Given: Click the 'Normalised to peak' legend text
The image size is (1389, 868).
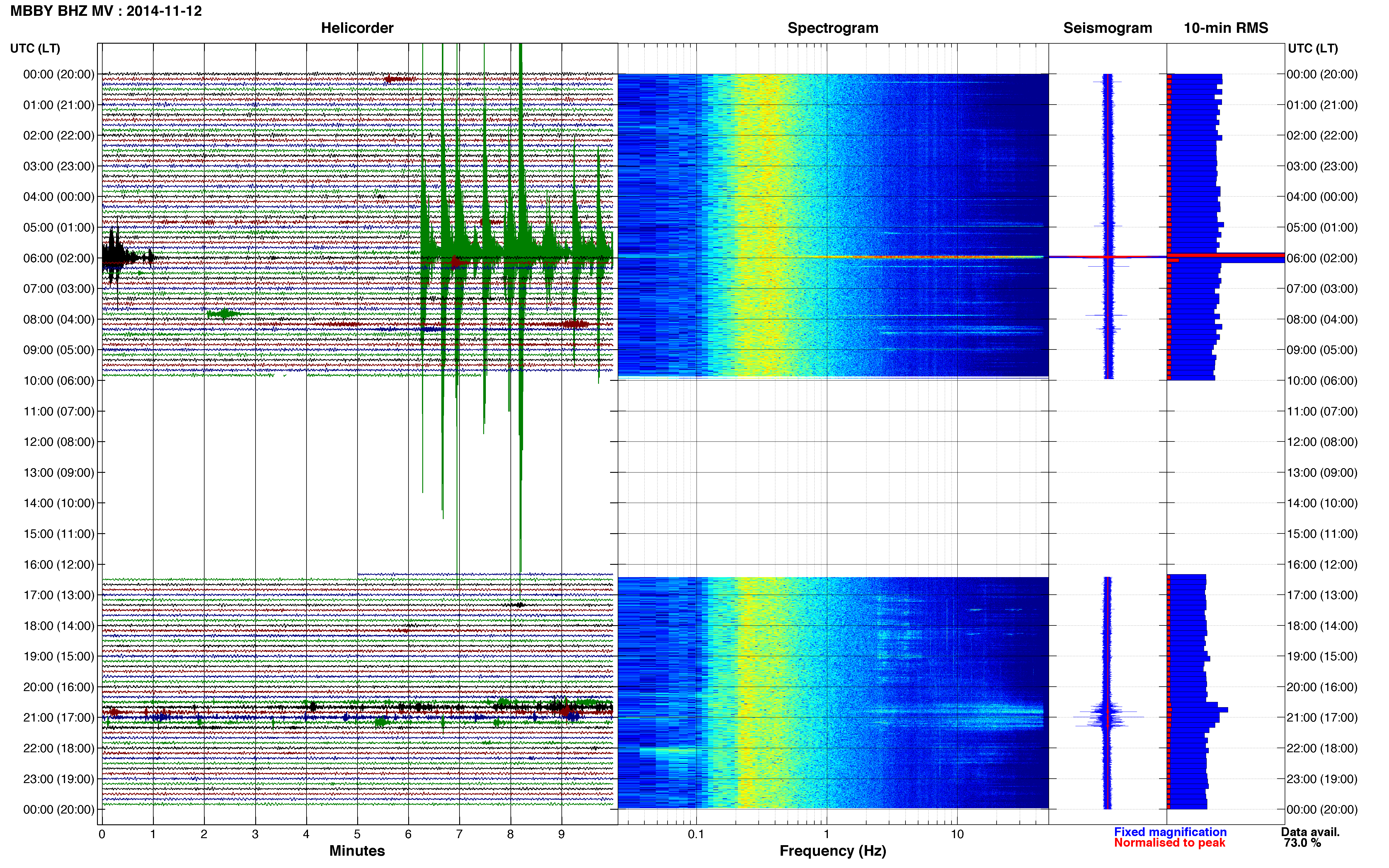Looking at the screenshot, I should [x=1170, y=843].
